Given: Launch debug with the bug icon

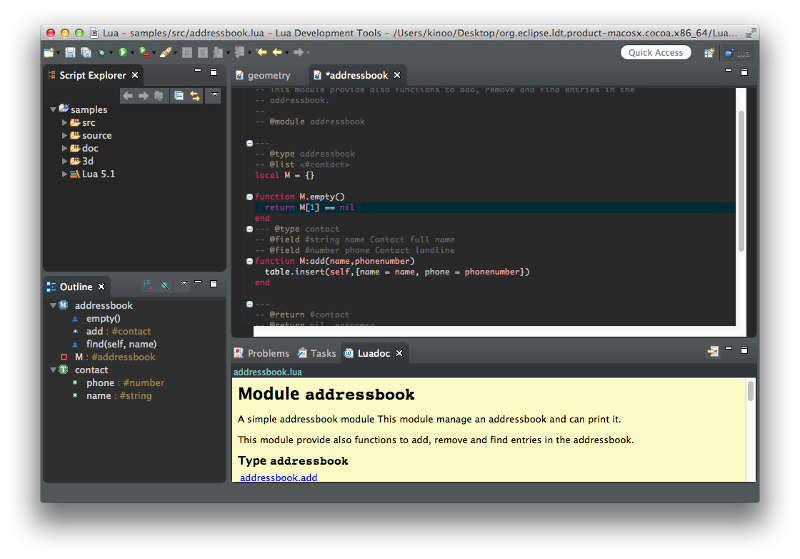Looking at the screenshot, I should click(102, 53).
